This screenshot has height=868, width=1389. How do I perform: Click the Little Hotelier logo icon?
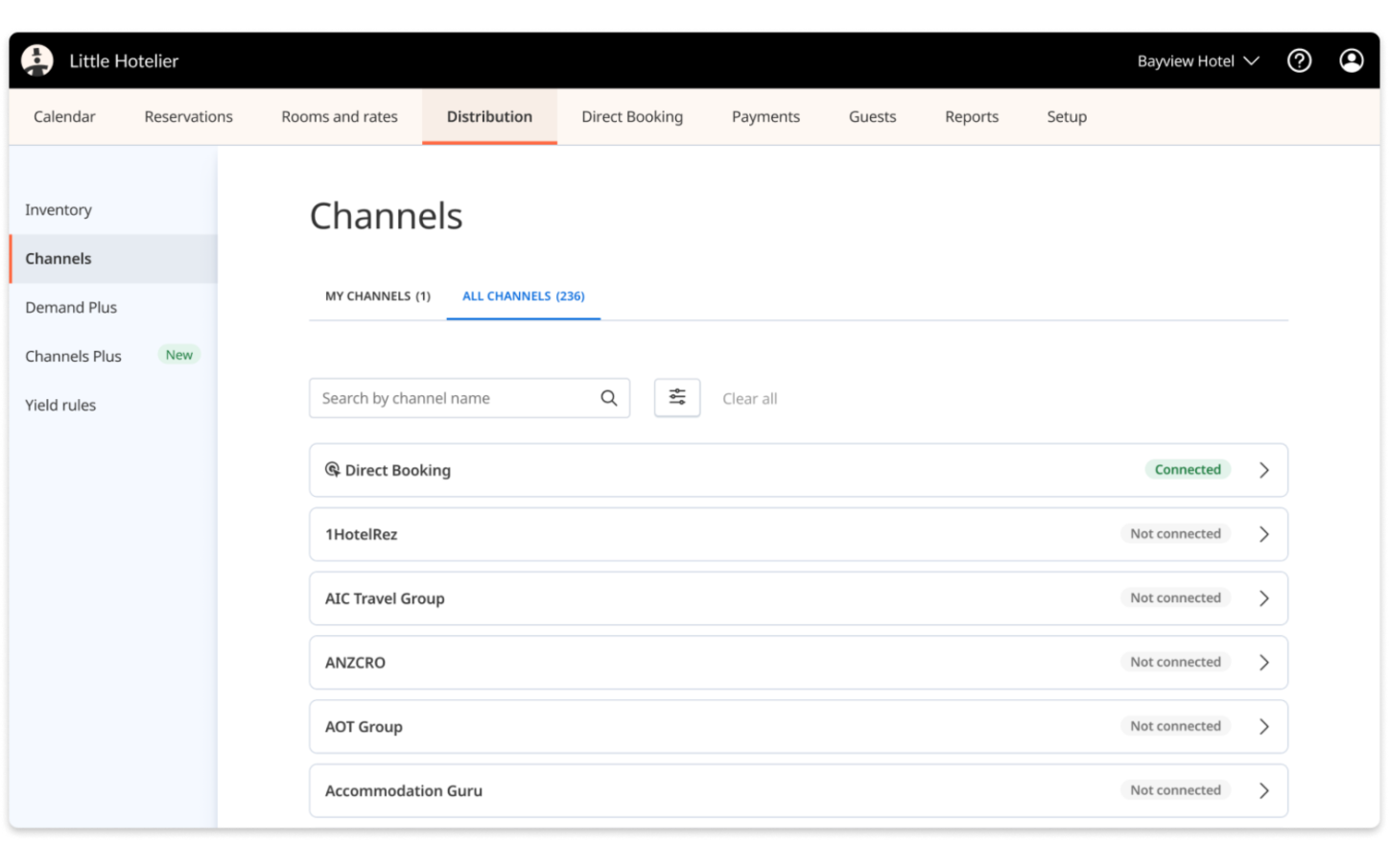pyautogui.click(x=37, y=60)
